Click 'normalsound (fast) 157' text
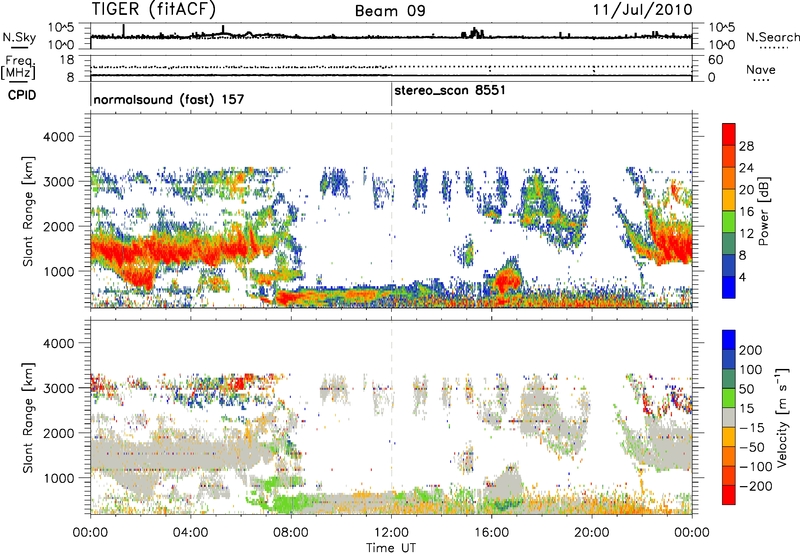This screenshot has width=800, height=554. (x=169, y=99)
